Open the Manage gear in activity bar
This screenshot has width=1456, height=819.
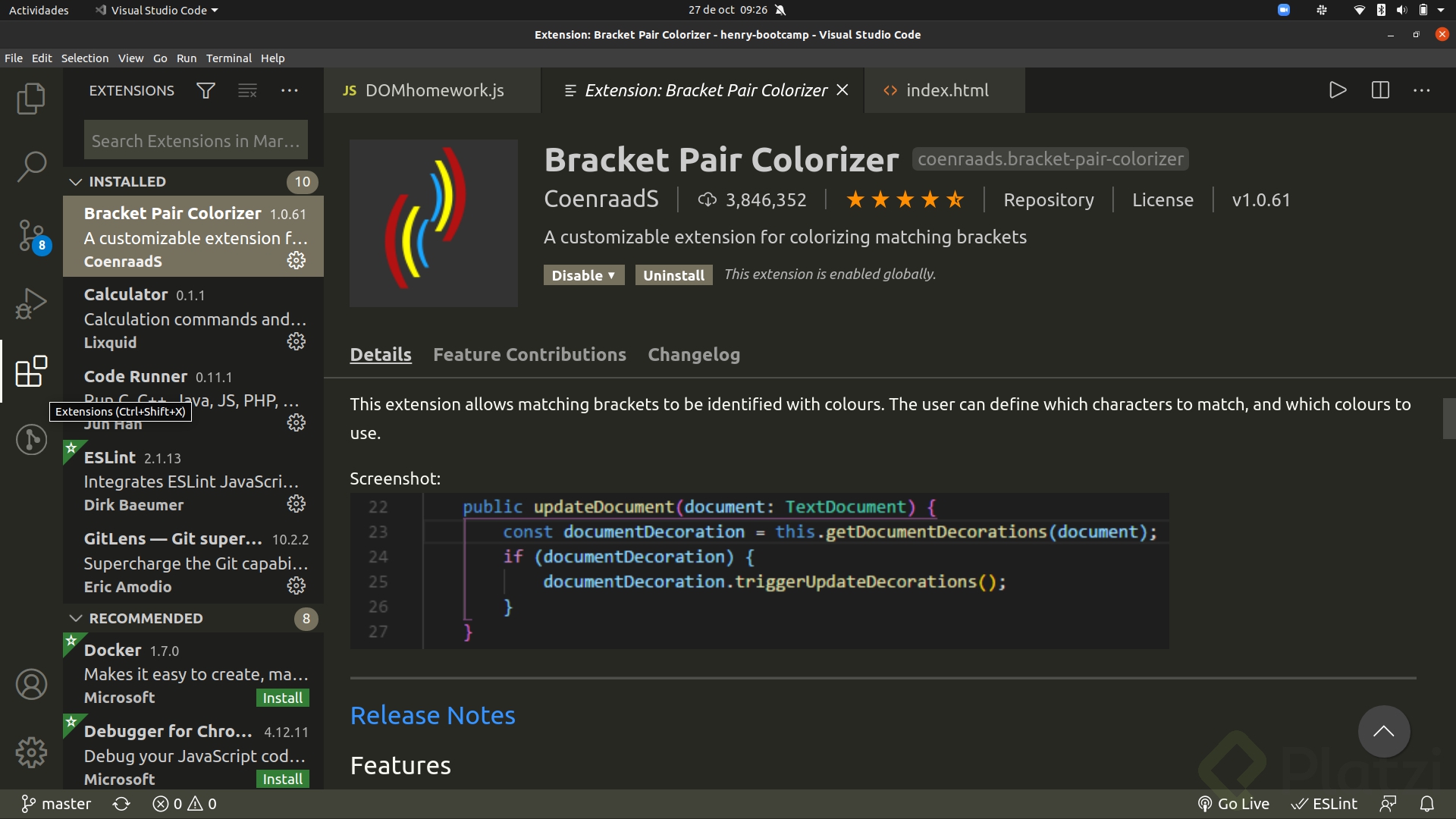point(31,752)
